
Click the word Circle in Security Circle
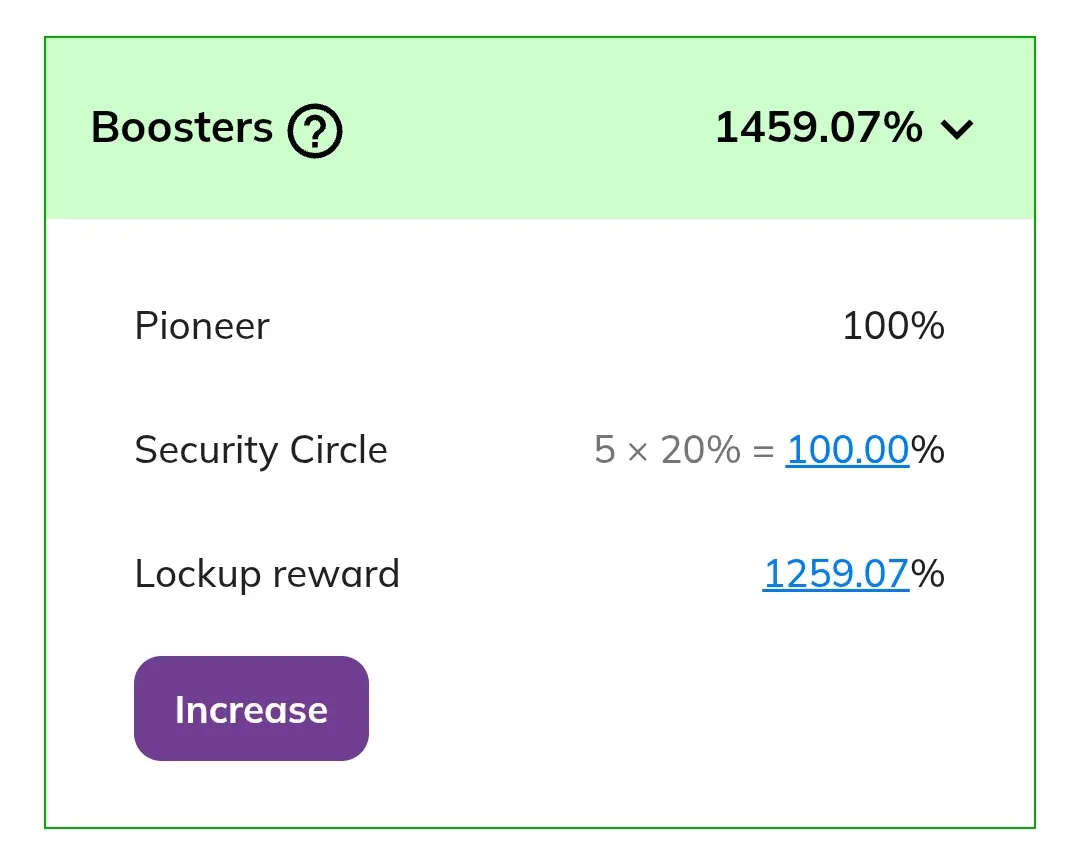[338, 450]
